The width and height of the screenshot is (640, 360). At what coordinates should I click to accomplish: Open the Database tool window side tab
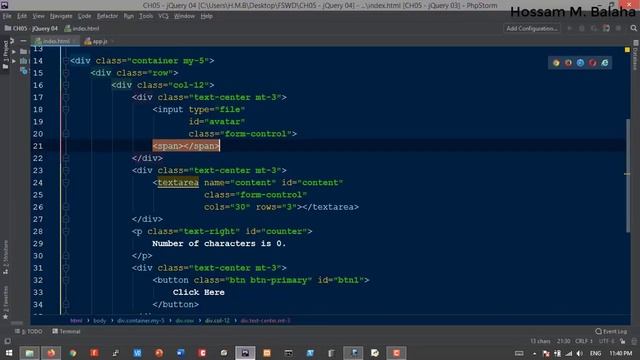(x=636, y=55)
